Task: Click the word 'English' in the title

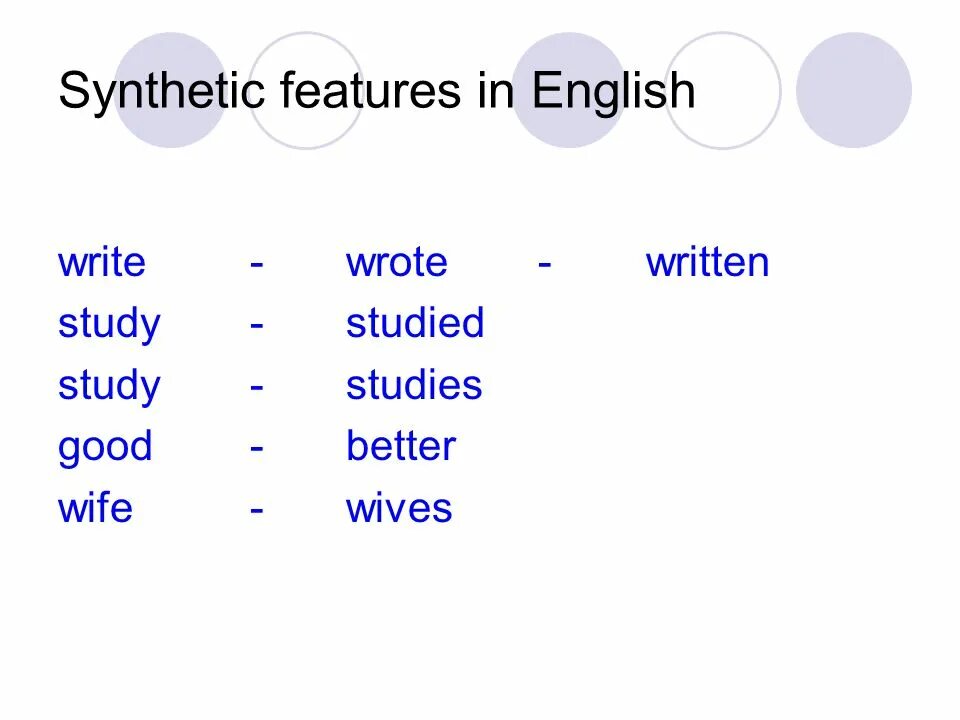Action: [613, 91]
